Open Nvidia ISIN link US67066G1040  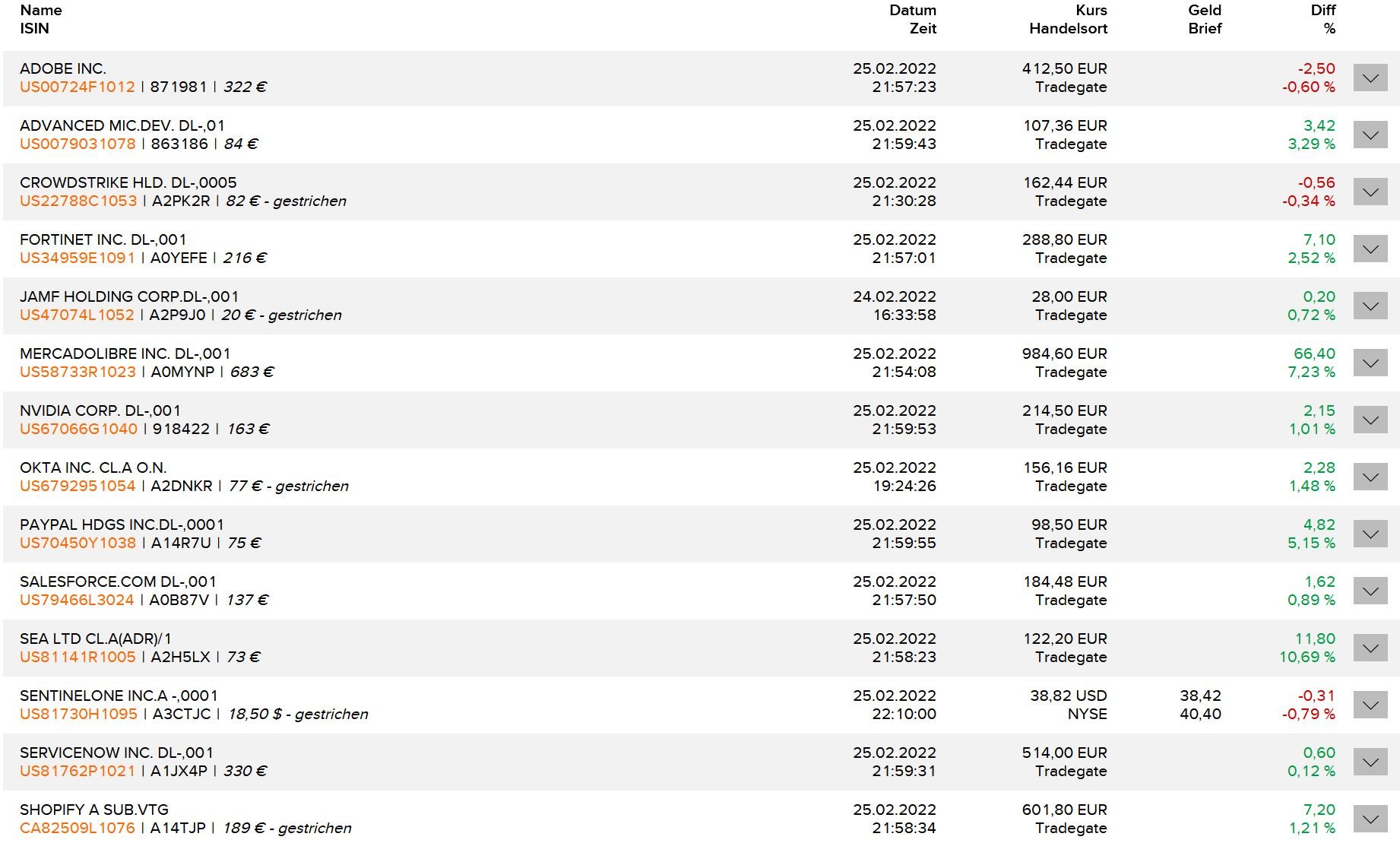point(78,429)
